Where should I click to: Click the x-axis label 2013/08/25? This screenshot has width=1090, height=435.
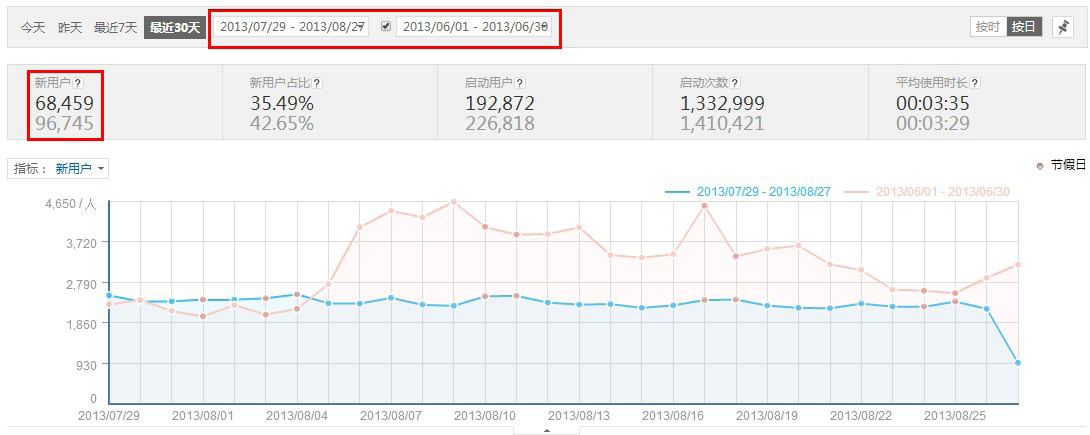pyautogui.click(x=954, y=416)
